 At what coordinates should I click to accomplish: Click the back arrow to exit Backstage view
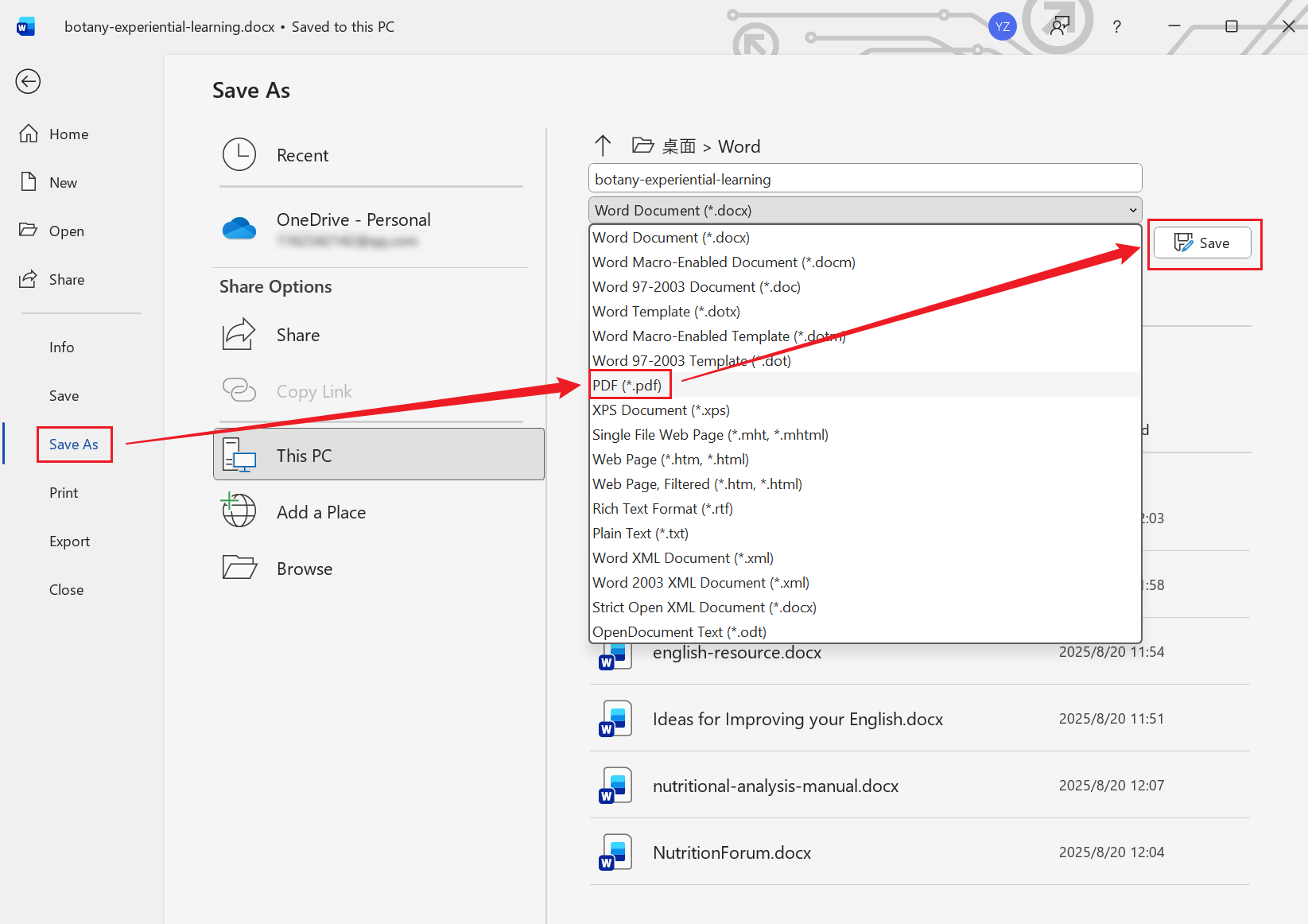pos(28,81)
